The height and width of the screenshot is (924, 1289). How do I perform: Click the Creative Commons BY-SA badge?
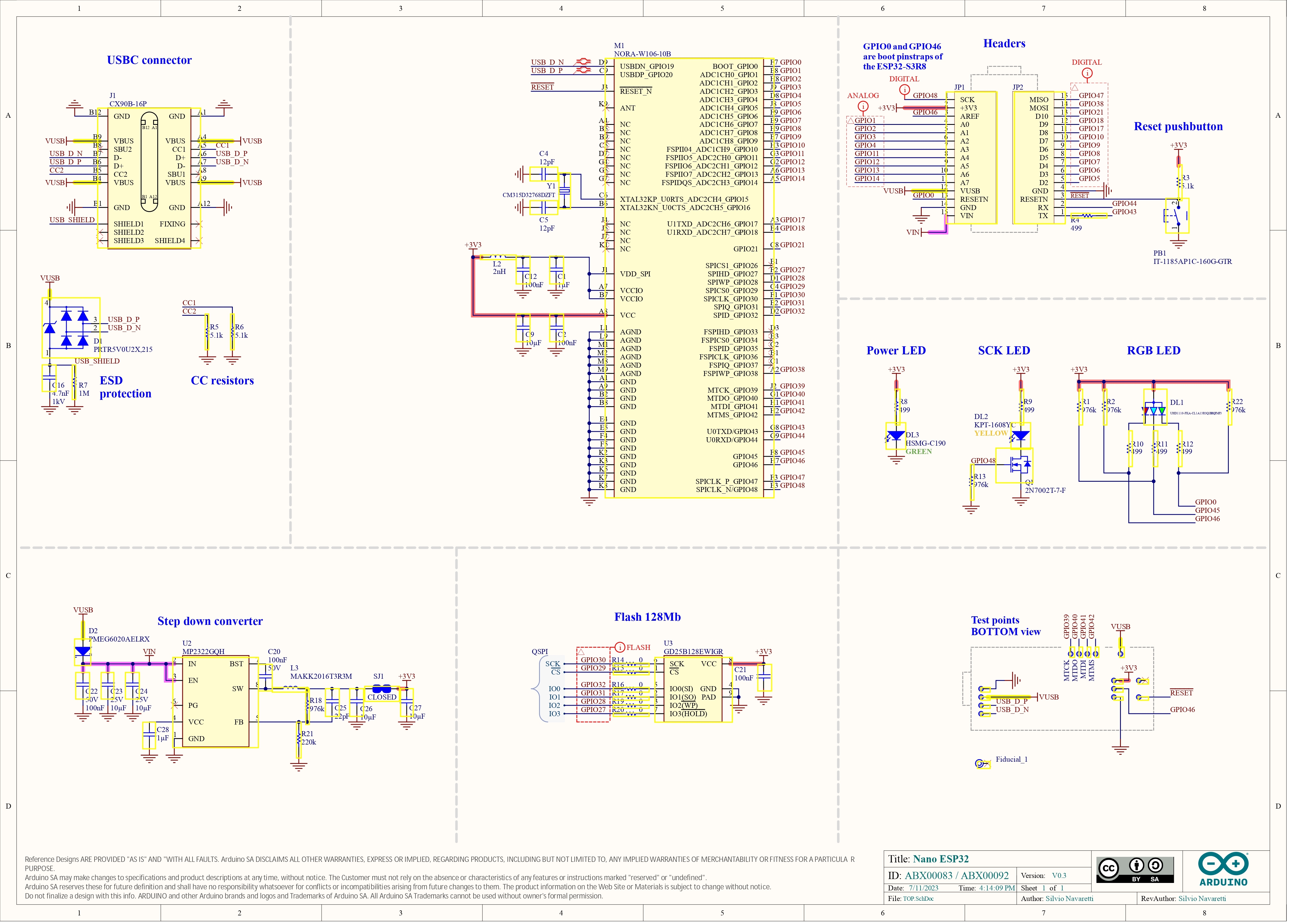click(1135, 869)
